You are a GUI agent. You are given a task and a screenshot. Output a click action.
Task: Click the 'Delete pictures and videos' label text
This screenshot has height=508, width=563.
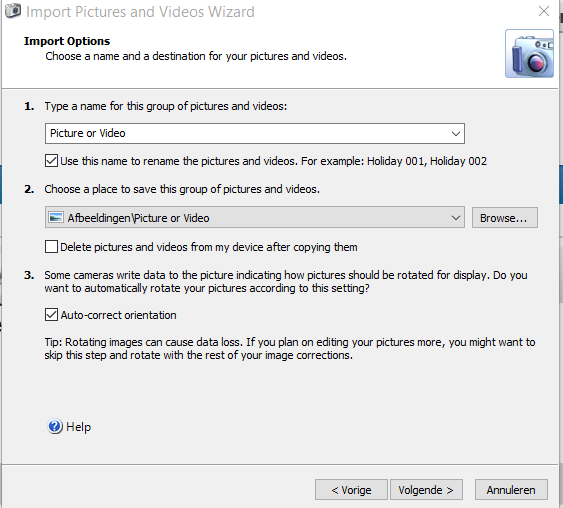point(209,247)
